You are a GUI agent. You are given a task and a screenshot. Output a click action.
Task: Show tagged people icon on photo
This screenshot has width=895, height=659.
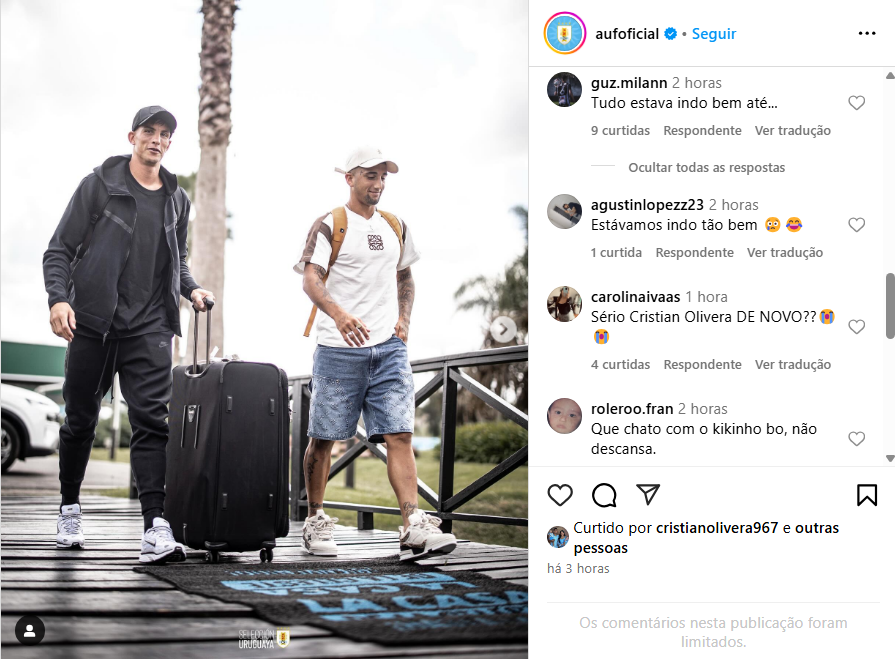pos(30,630)
